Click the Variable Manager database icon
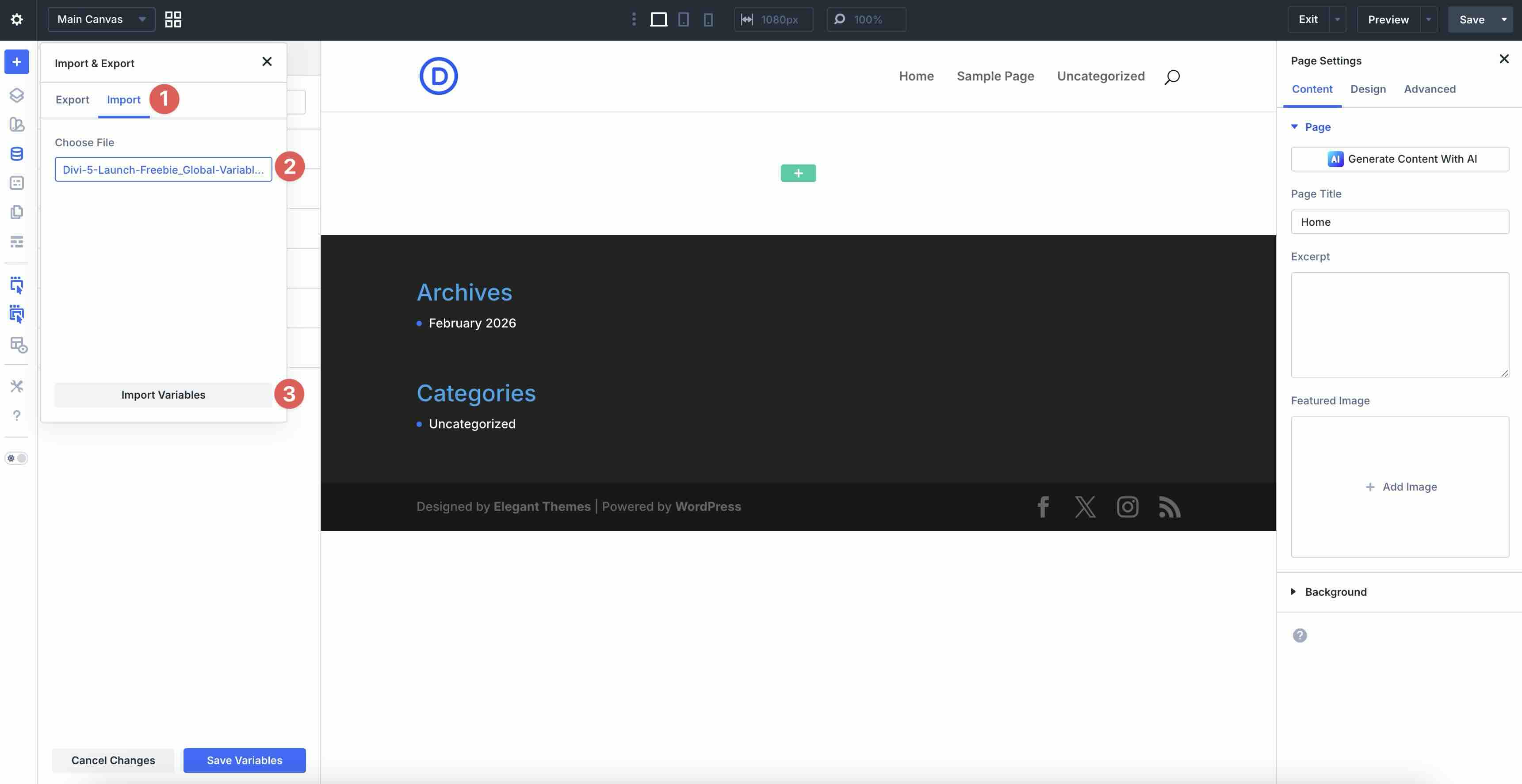Image resolution: width=1522 pixels, height=784 pixels. [x=16, y=154]
